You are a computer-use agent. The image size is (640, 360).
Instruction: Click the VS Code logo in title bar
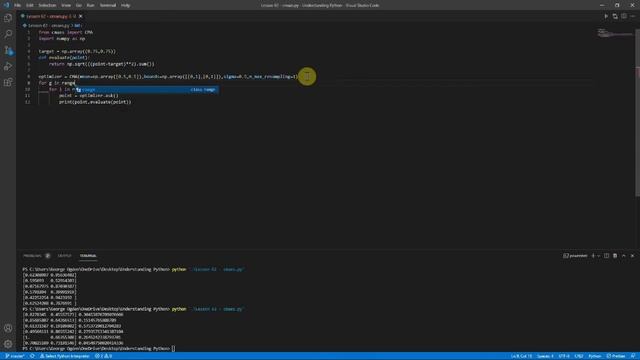(6, 5)
